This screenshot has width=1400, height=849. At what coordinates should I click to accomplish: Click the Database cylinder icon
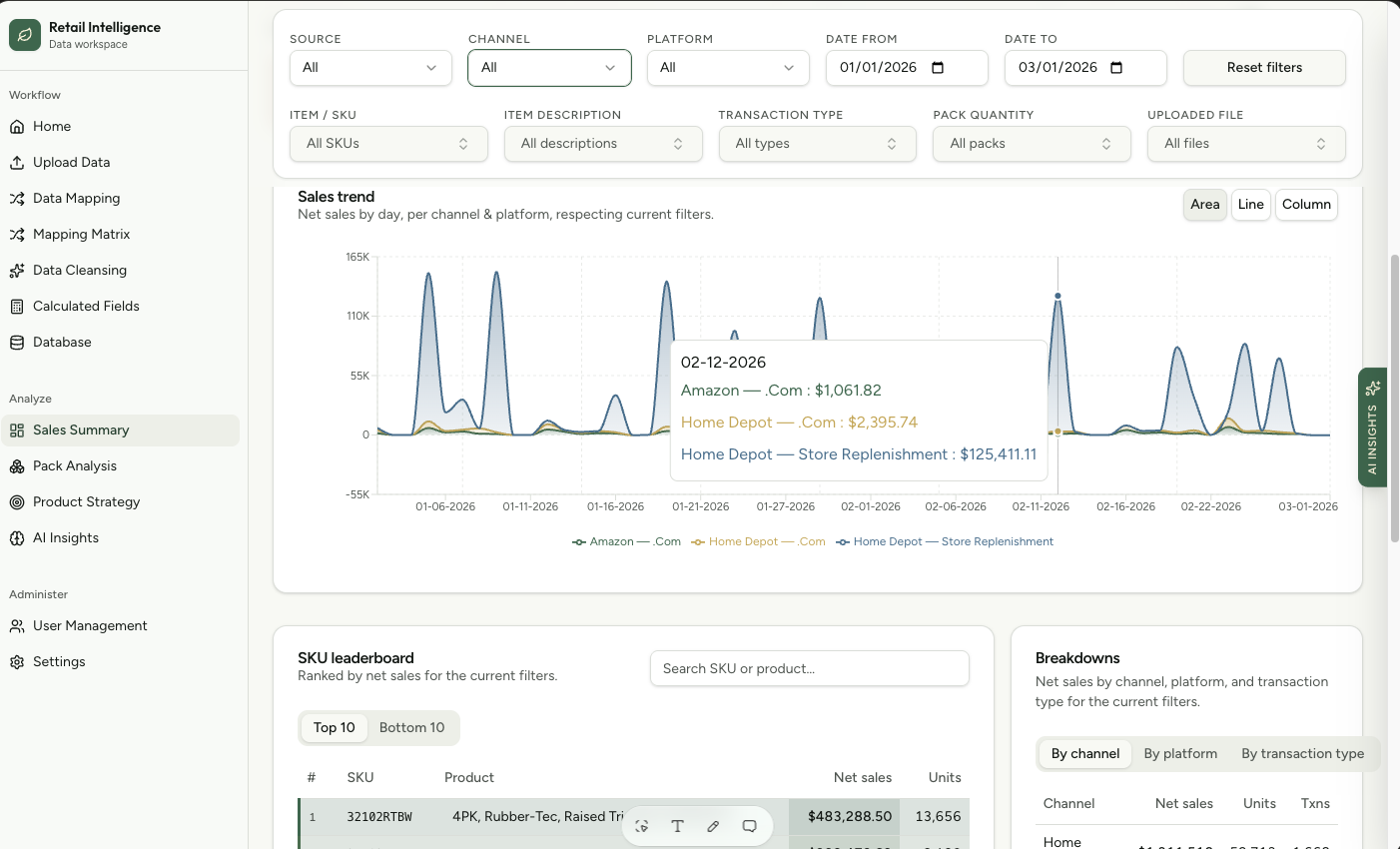click(x=17, y=343)
